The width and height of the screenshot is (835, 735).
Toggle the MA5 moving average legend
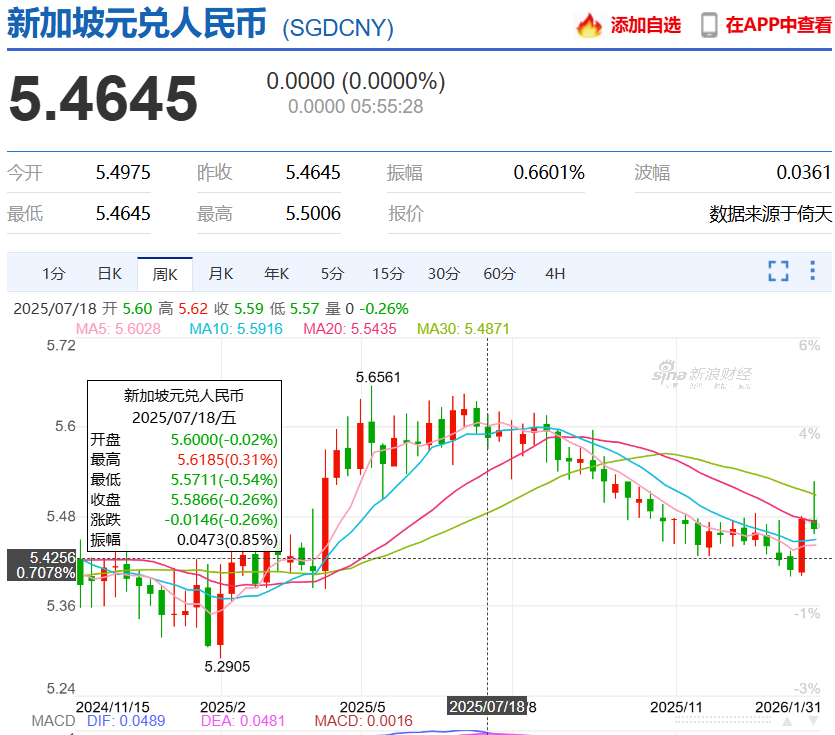pyautogui.click(x=118, y=328)
